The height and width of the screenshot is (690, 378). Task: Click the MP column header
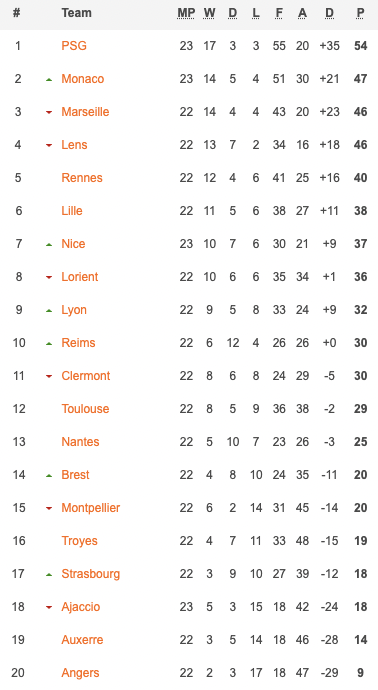186,13
